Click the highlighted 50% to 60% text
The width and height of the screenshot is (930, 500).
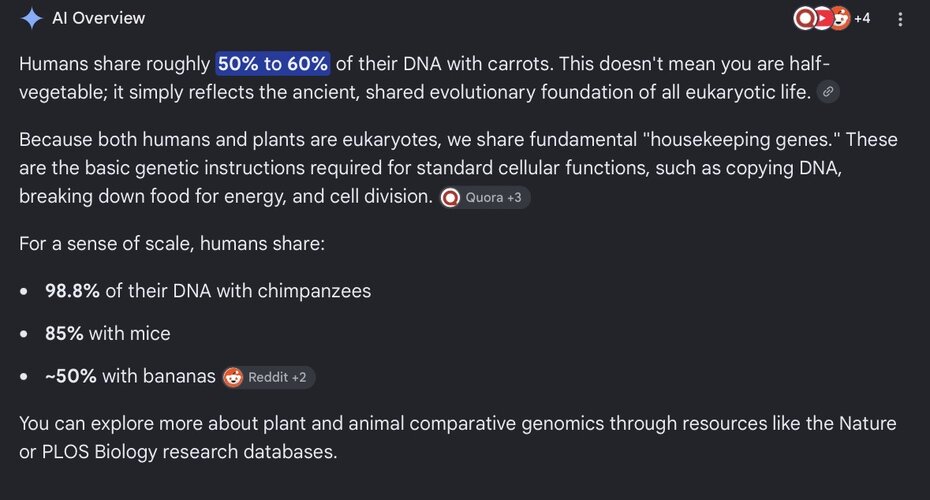pos(273,63)
